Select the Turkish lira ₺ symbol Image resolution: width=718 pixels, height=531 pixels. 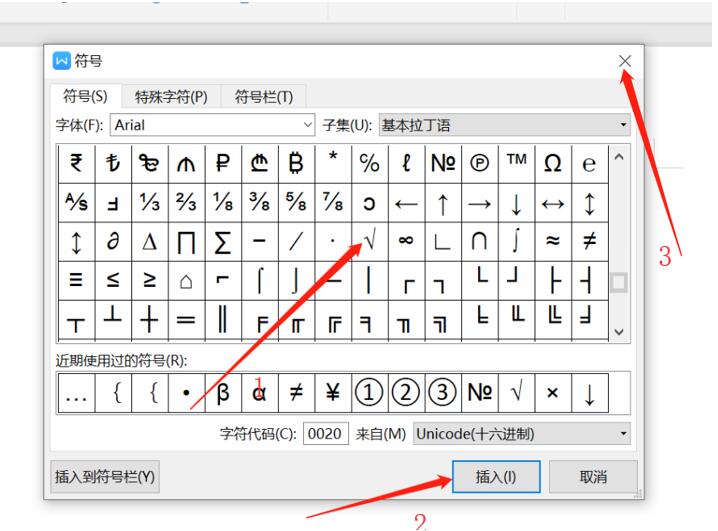point(113,164)
